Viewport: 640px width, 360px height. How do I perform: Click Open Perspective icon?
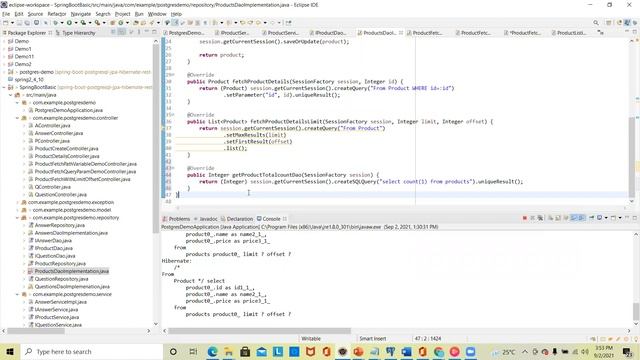pyautogui.click(x=609, y=23)
